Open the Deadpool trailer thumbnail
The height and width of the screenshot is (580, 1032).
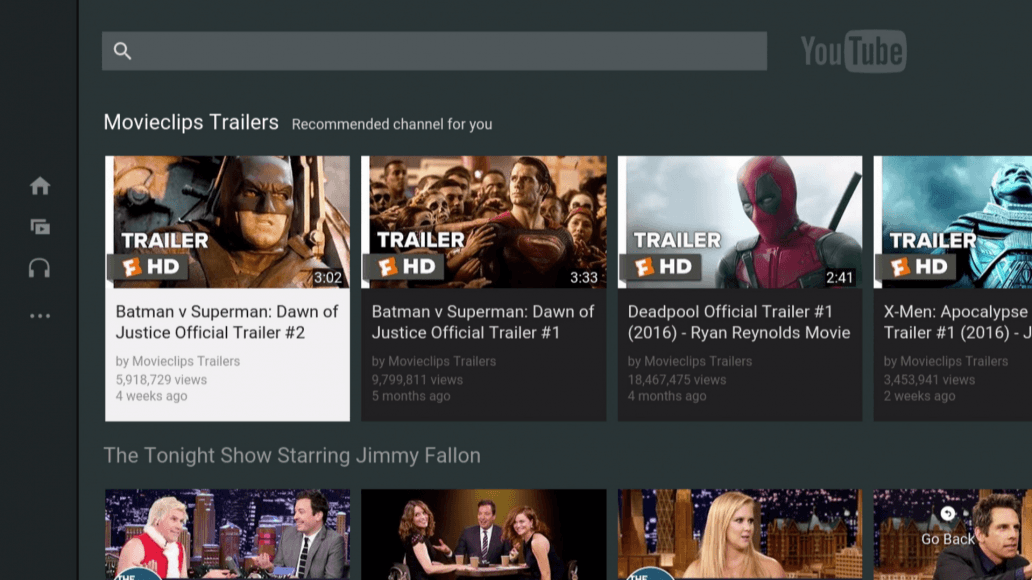(x=740, y=222)
